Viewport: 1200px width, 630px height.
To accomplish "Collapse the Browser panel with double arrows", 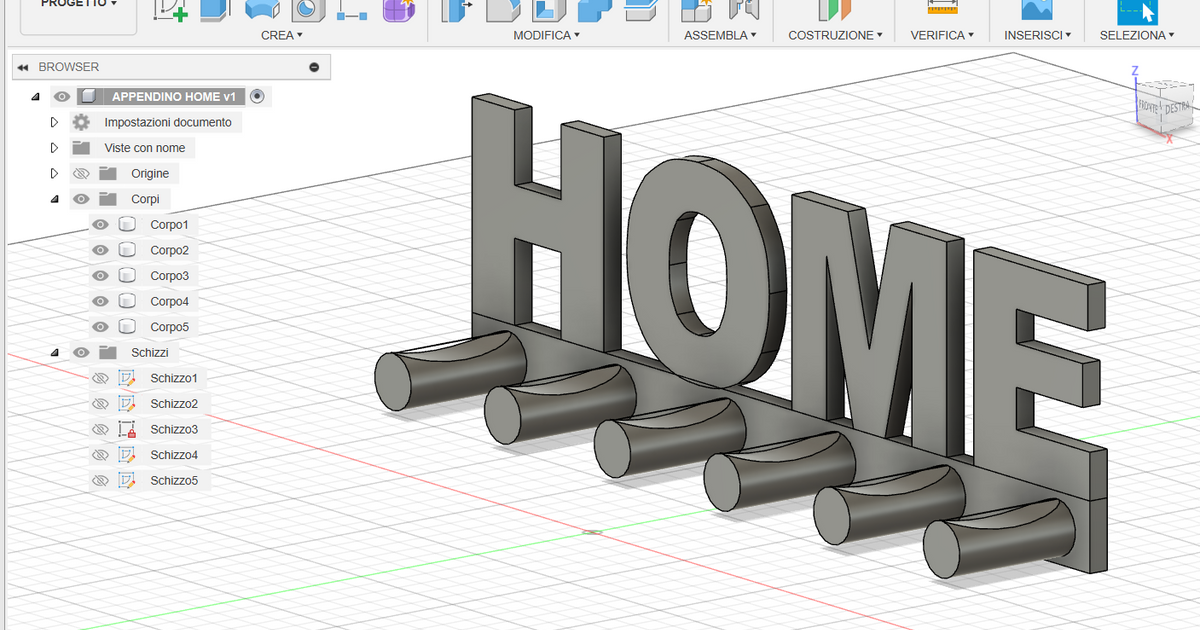I will pos(22,67).
